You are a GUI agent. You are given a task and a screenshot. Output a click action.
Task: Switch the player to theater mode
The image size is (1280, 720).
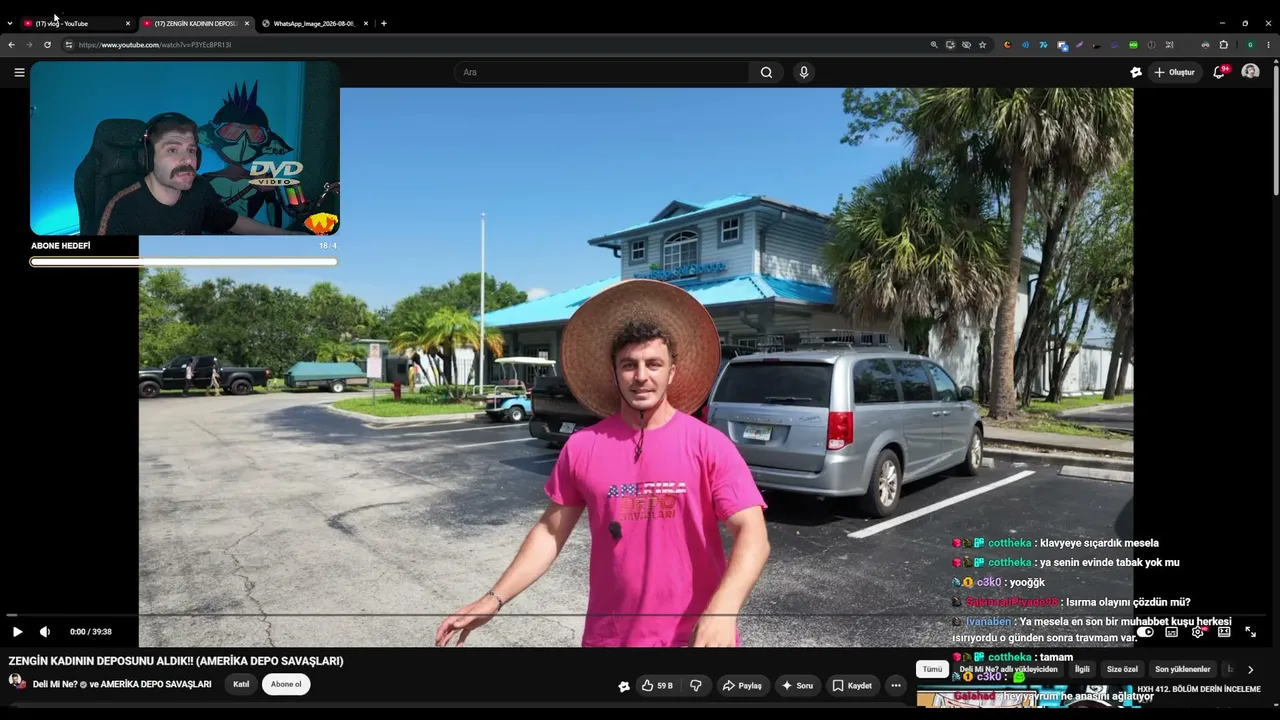[1224, 632]
